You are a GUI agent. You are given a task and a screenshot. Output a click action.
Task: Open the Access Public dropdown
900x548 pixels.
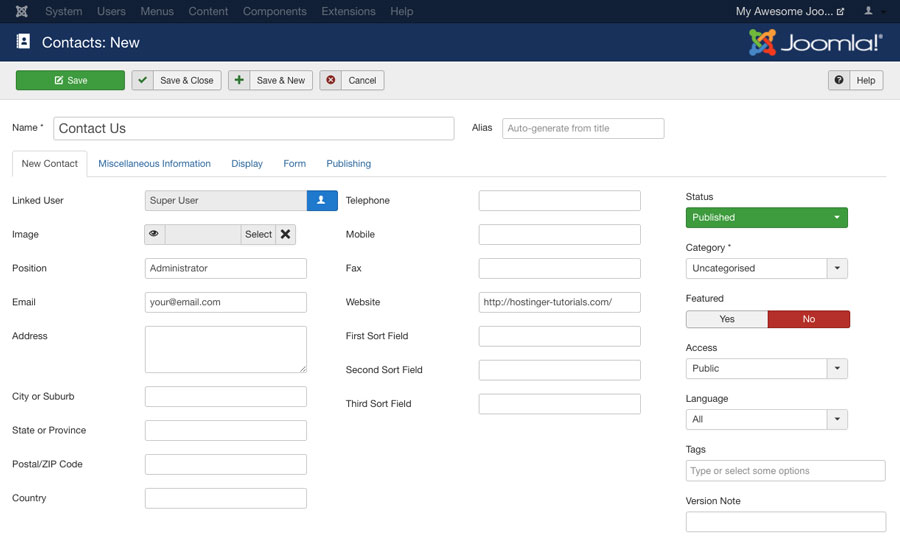coord(766,368)
